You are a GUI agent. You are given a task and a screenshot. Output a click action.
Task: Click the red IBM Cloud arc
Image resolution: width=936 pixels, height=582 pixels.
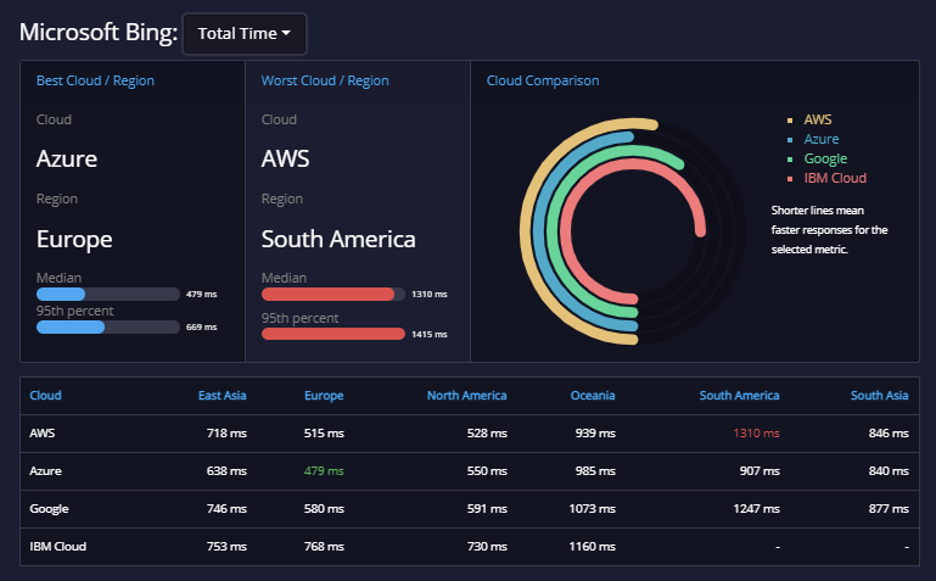click(566, 232)
